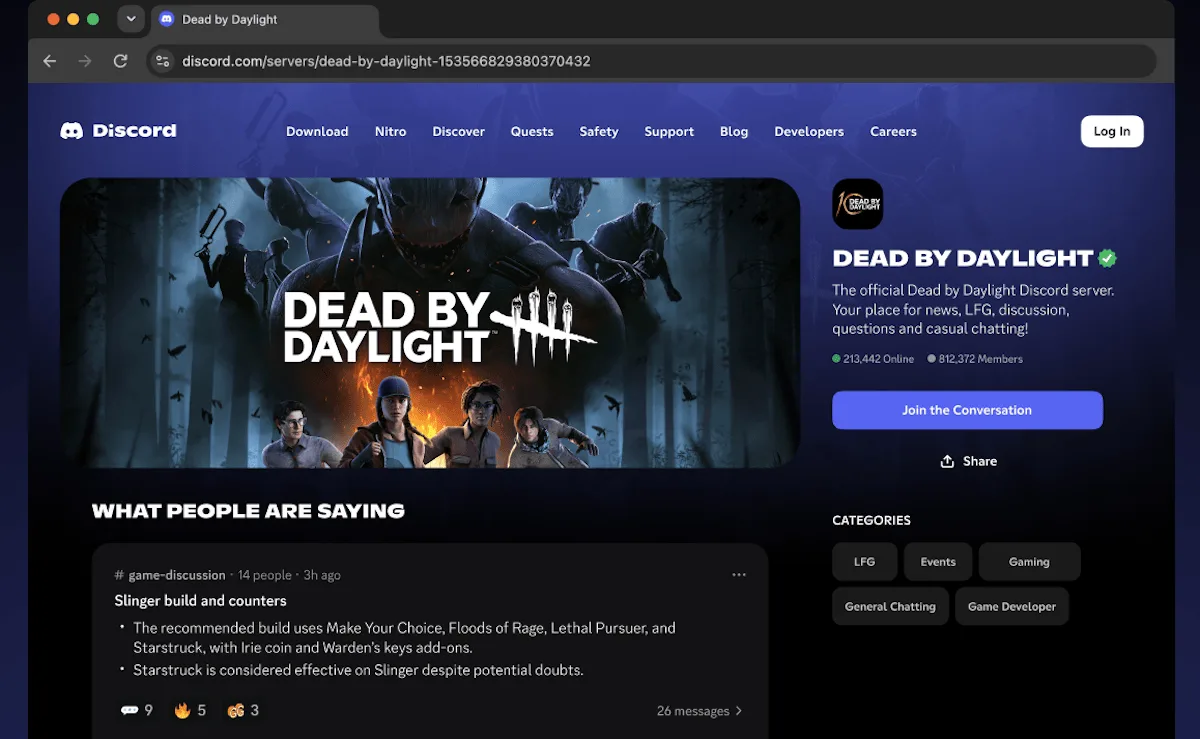Open the tab search dropdown arrow
The width and height of the screenshot is (1200, 739).
coord(131,19)
